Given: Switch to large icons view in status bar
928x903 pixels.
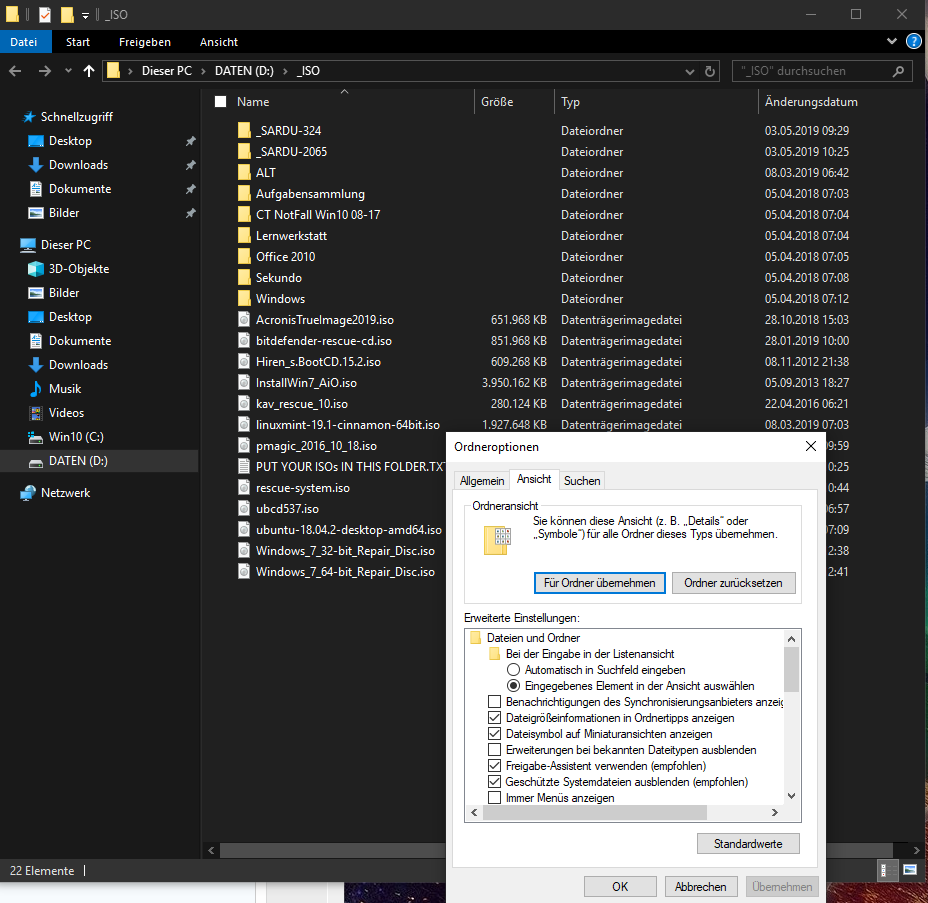Looking at the screenshot, I should point(910,870).
